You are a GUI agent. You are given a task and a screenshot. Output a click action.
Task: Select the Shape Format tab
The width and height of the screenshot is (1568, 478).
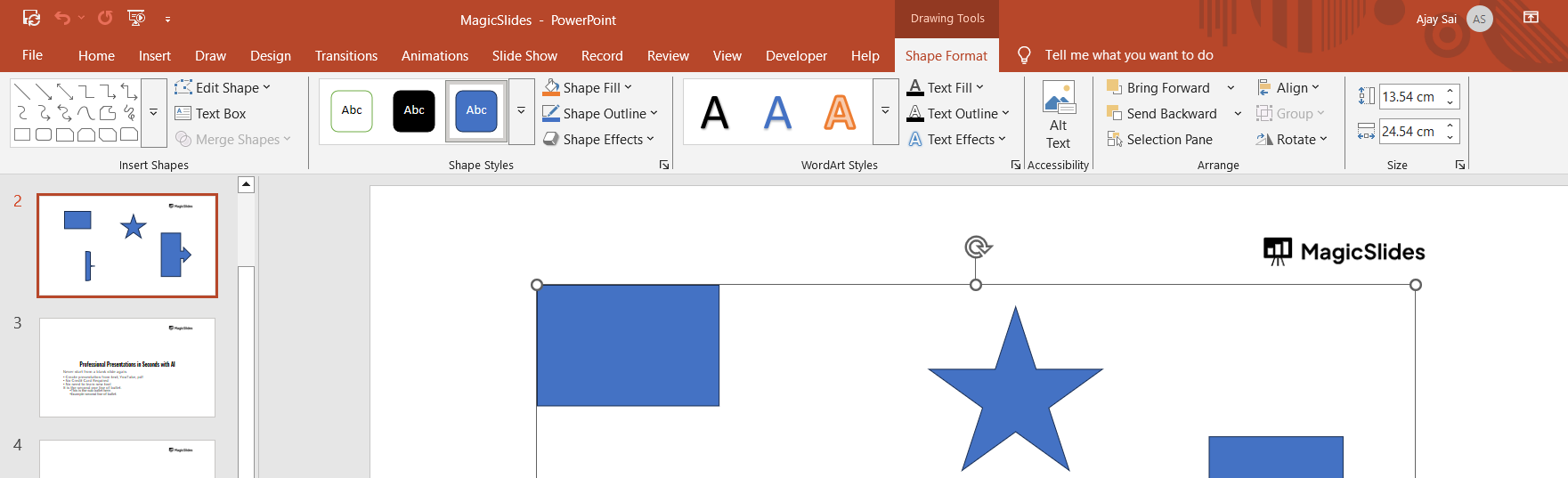[946, 55]
